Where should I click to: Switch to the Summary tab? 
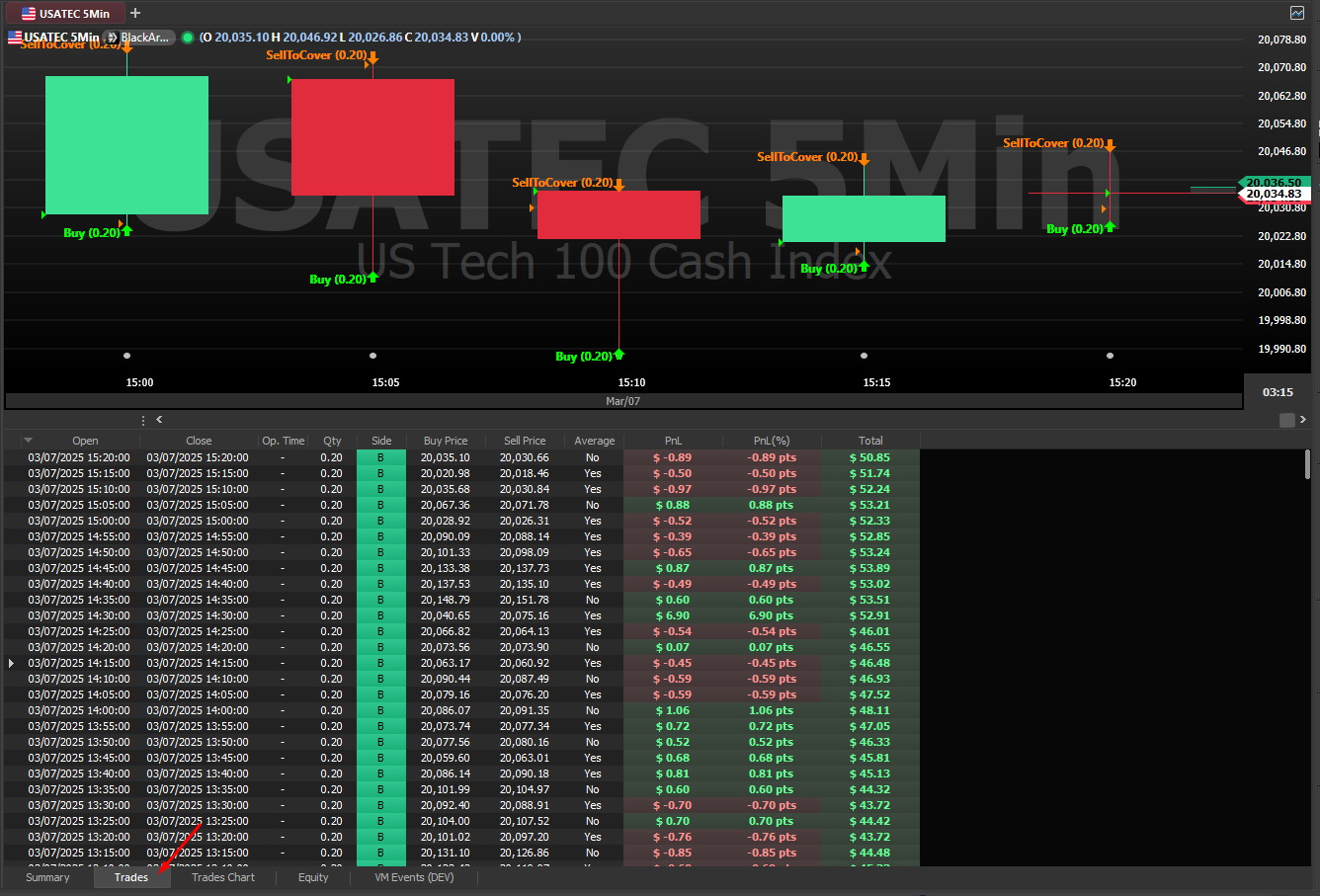(47, 877)
